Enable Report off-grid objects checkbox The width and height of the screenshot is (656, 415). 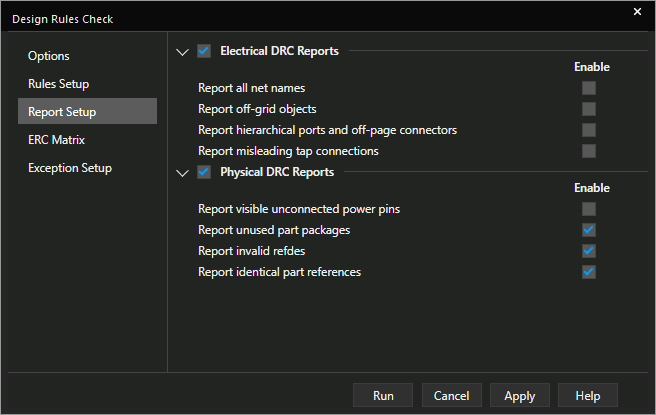(x=589, y=109)
